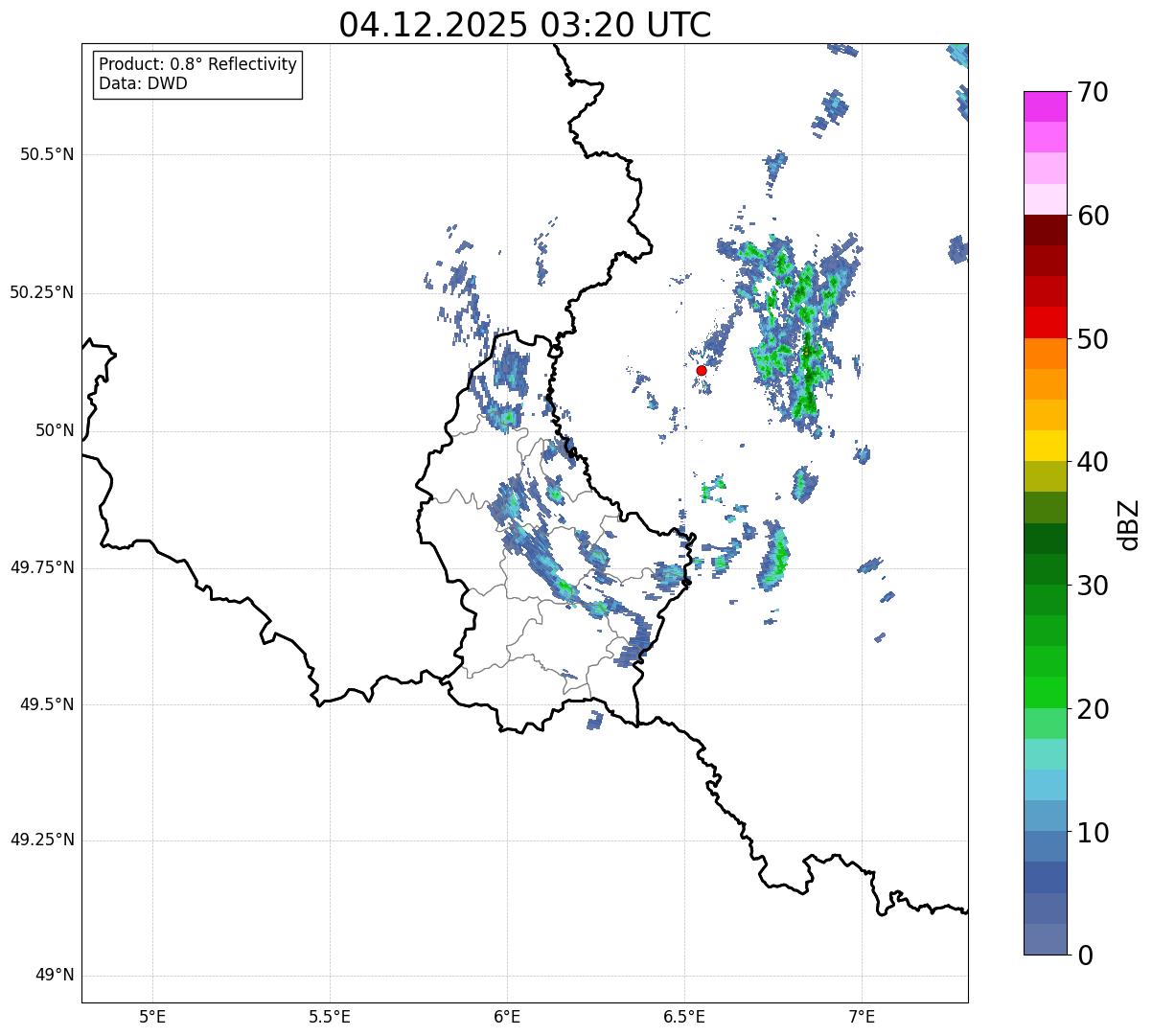Click the 6°E longitude label
The width and height of the screenshot is (1152, 1036).
point(507,1017)
